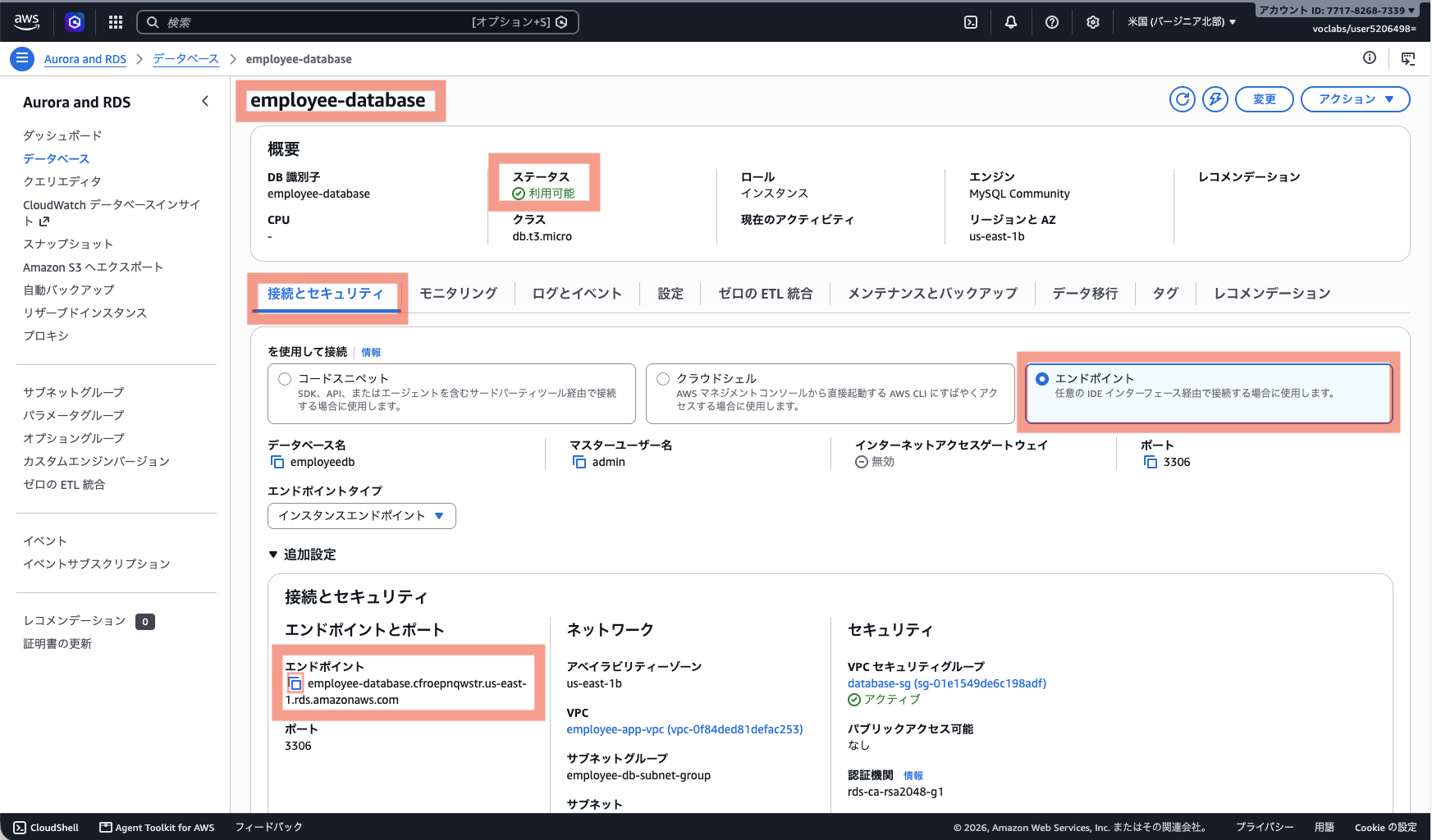Switch to the モニタリング tab

click(459, 294)
